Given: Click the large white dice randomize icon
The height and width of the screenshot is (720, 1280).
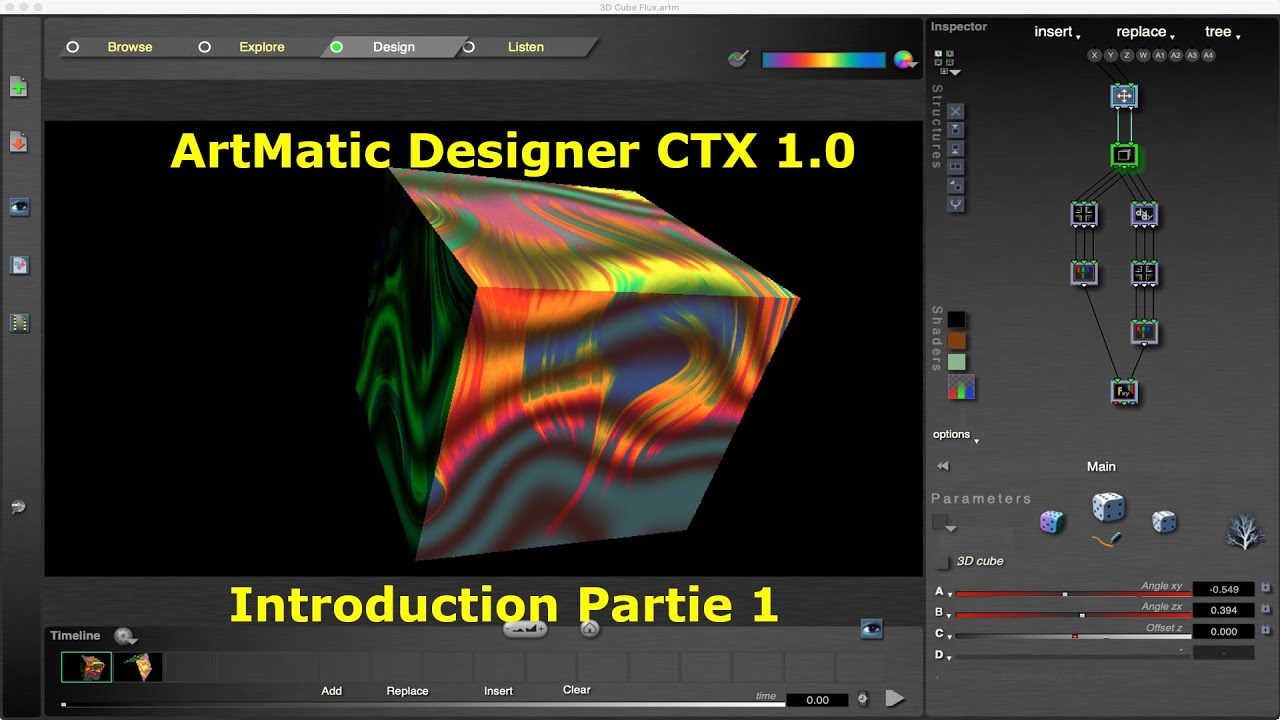Looking at the screenshot, I should tap(1107, 507).
